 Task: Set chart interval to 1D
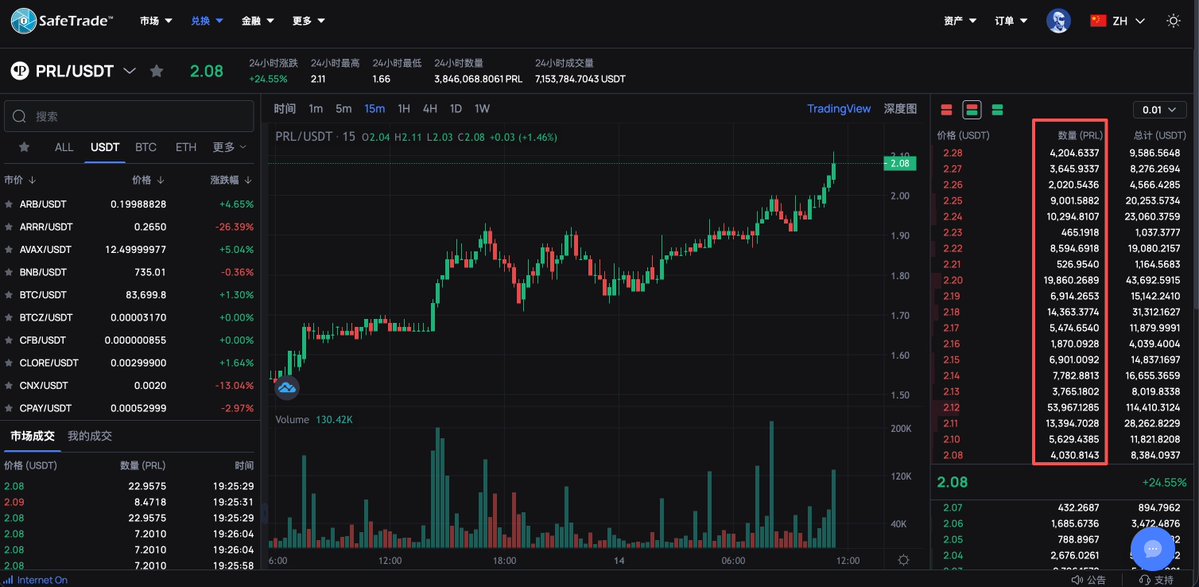tap(456, 109)
